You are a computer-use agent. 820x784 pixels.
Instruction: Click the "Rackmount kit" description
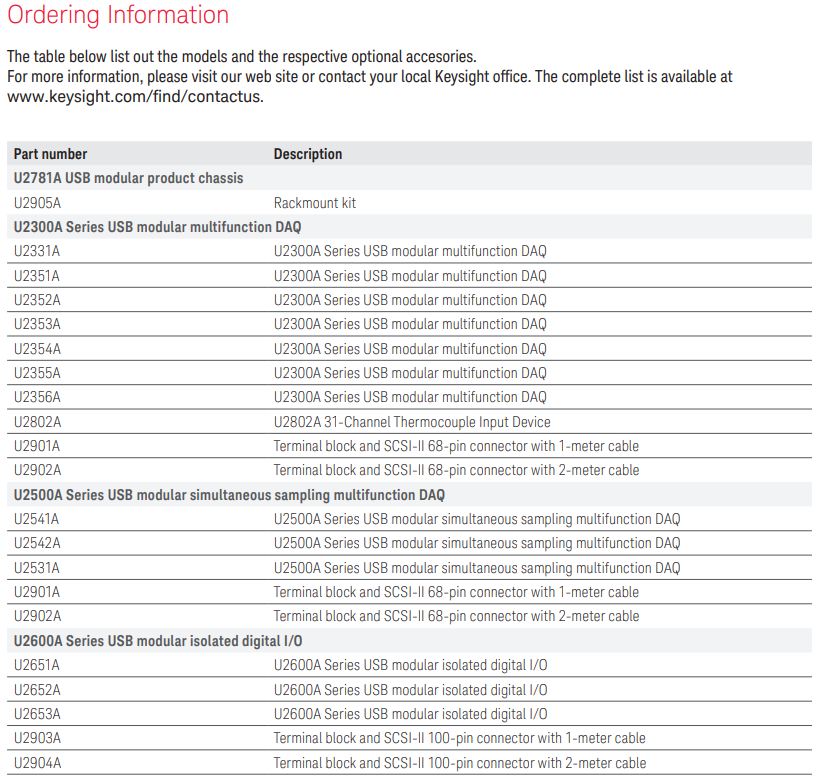click(315, 203)
